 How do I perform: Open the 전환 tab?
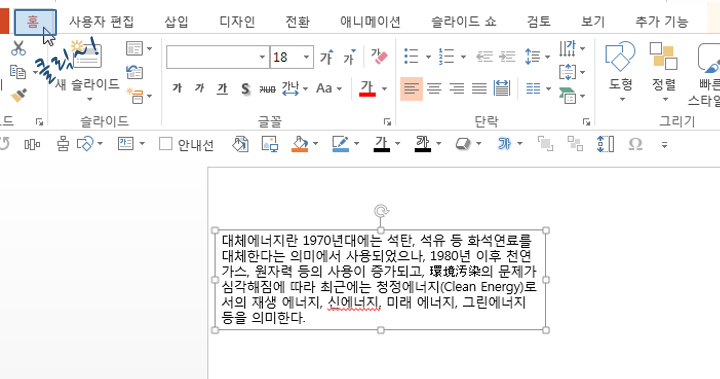[298, 22]
